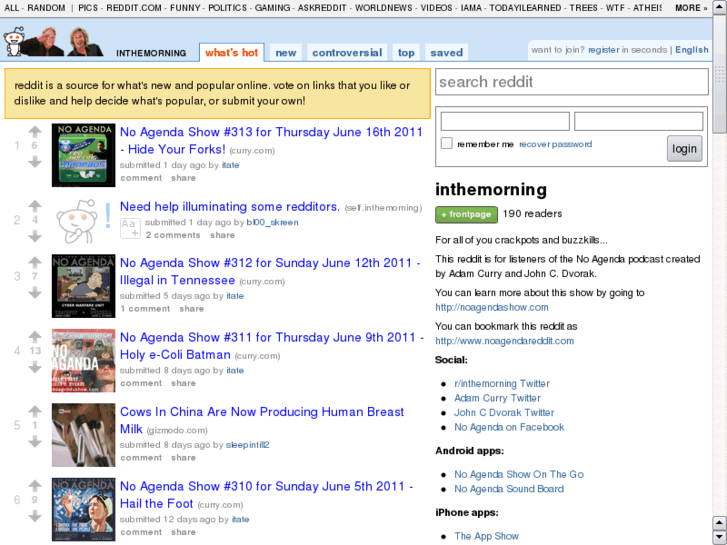
Task: Open 'John C Dvorak Twitter' link
Action: pyautogui.click(x=504, y=412)
